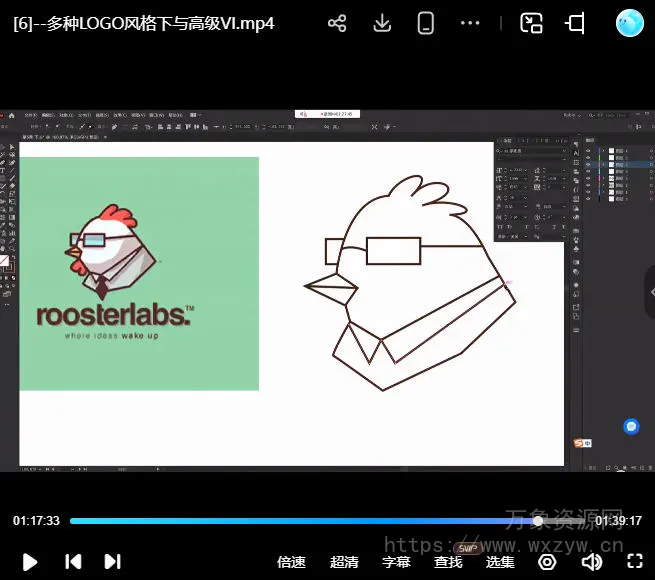Open the 选集 episode list
This screenshot has height=580, width=655.
click(500, 562)
